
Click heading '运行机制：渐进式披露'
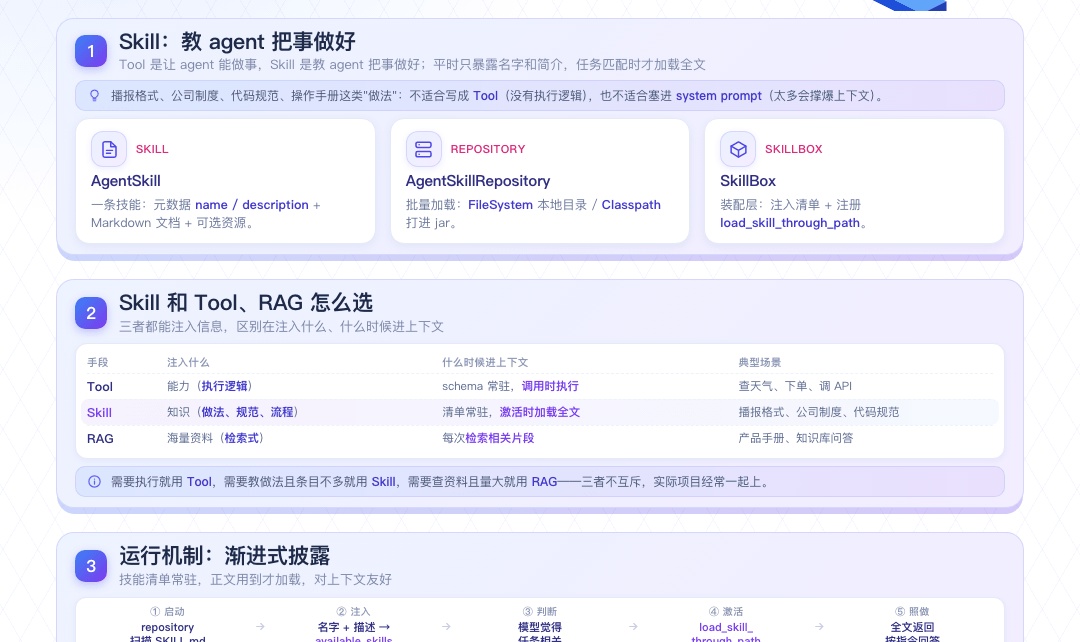[225, 556]
